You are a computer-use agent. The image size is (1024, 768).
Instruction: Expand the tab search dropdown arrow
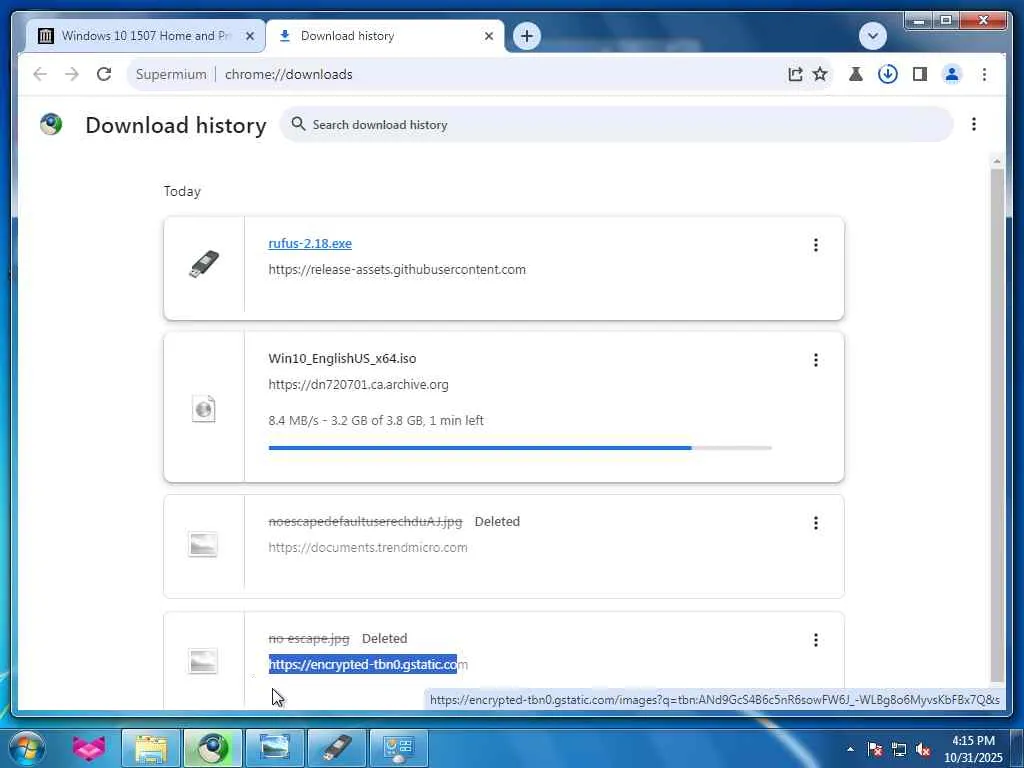pos(872,36)
